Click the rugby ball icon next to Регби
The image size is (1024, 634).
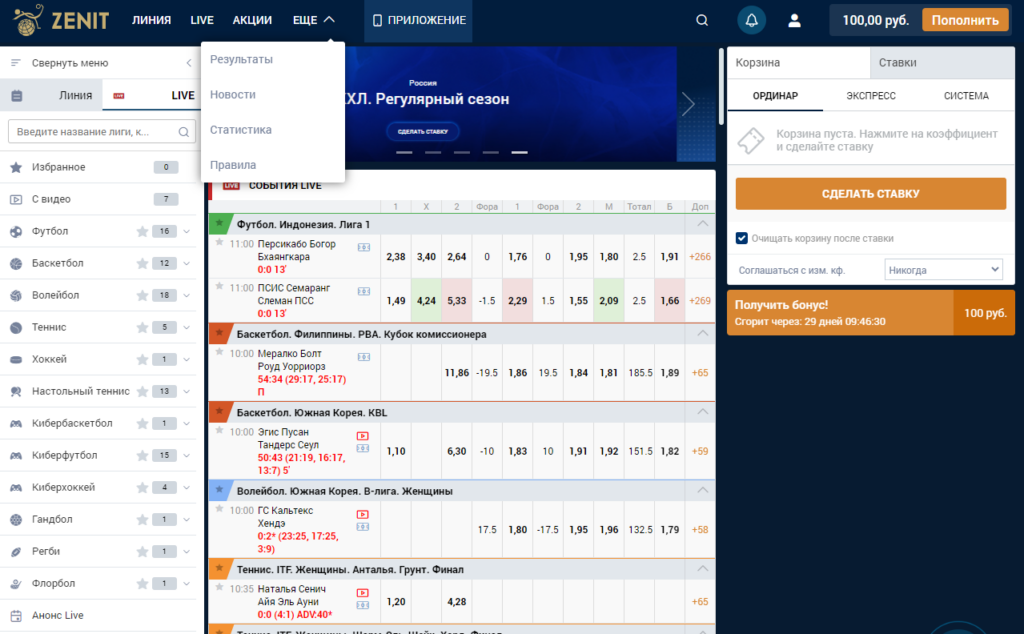[16, 551]
